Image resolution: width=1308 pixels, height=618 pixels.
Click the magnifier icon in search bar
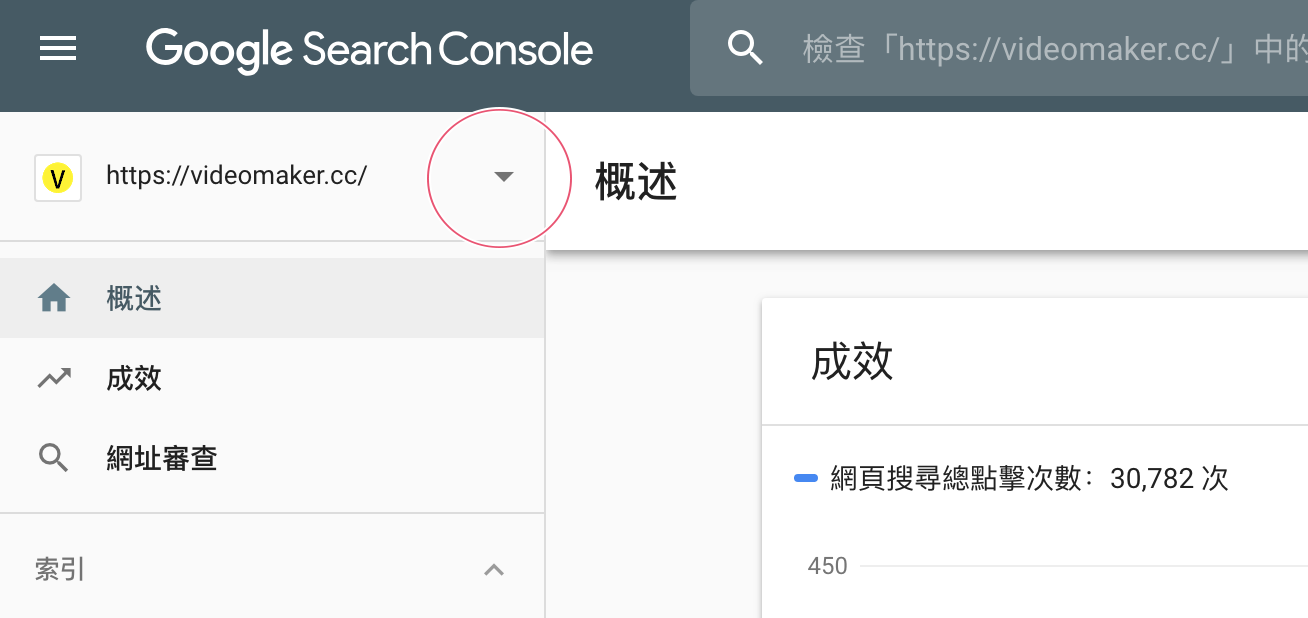(745, 47)
